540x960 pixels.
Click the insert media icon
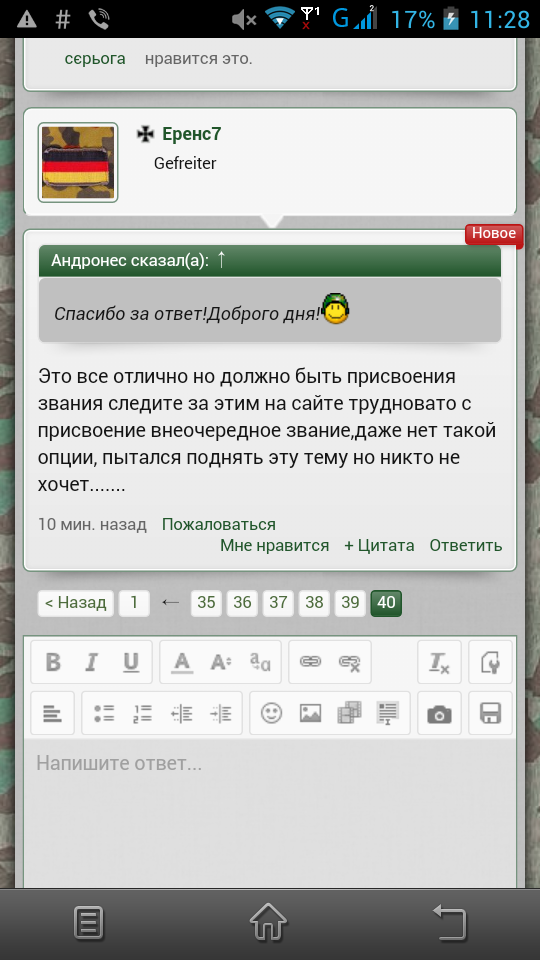(350, 713)
